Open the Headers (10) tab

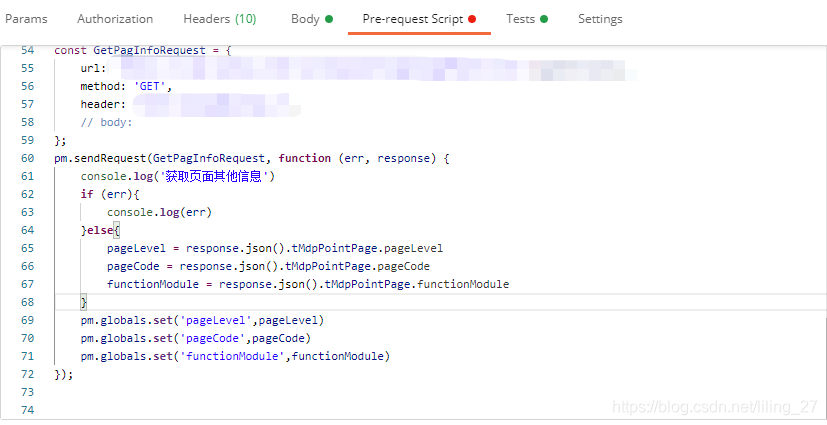(220, 19)
